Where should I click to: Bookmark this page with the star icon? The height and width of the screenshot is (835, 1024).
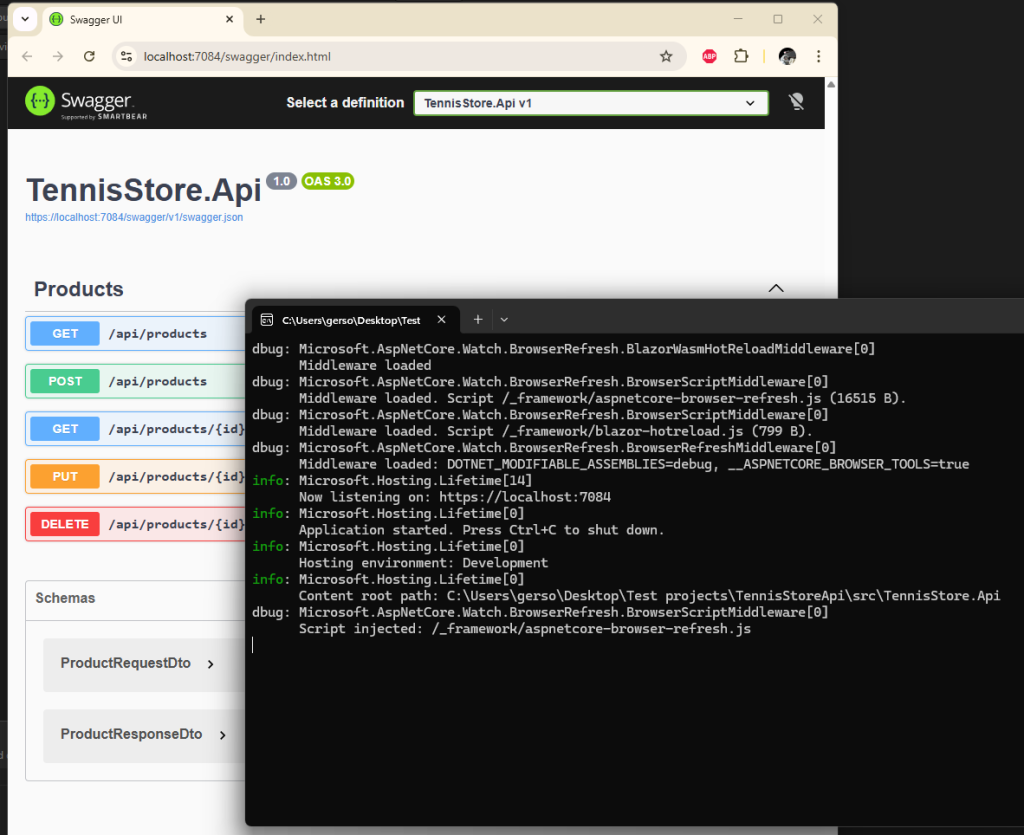coord(665,57)
